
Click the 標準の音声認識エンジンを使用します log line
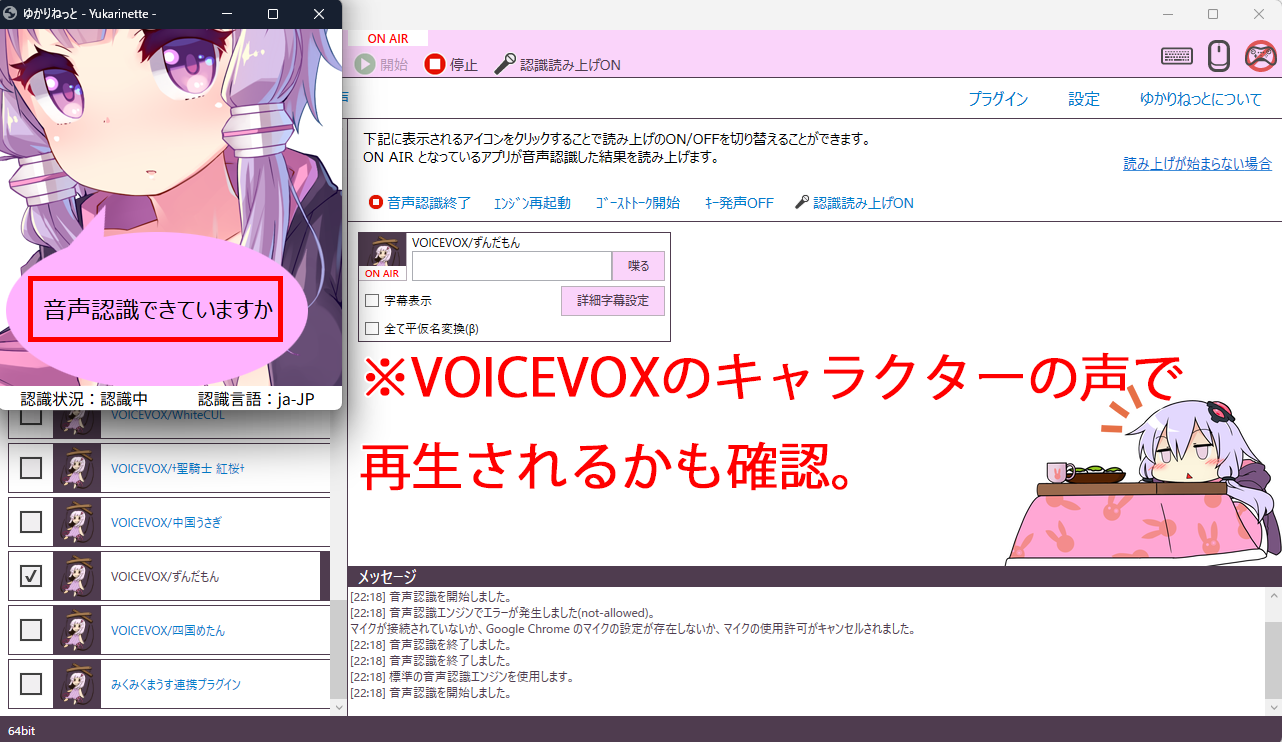click(x=462, y=677)
